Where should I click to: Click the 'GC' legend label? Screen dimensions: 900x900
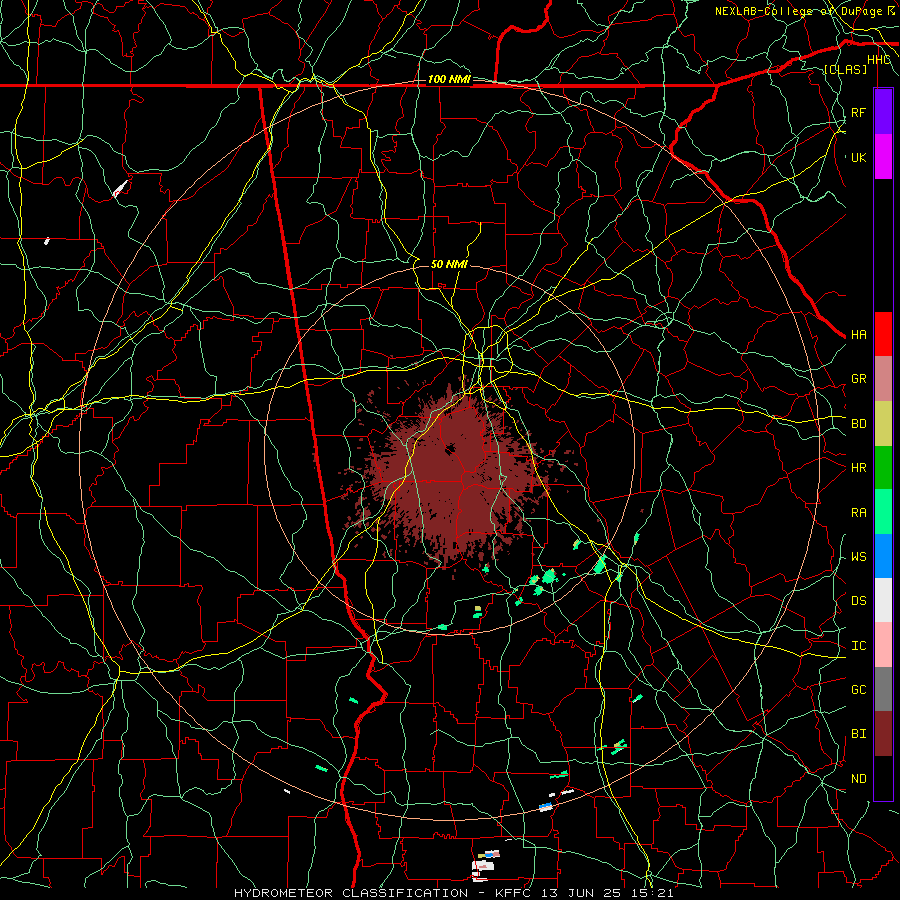click(x=858, y=689)
